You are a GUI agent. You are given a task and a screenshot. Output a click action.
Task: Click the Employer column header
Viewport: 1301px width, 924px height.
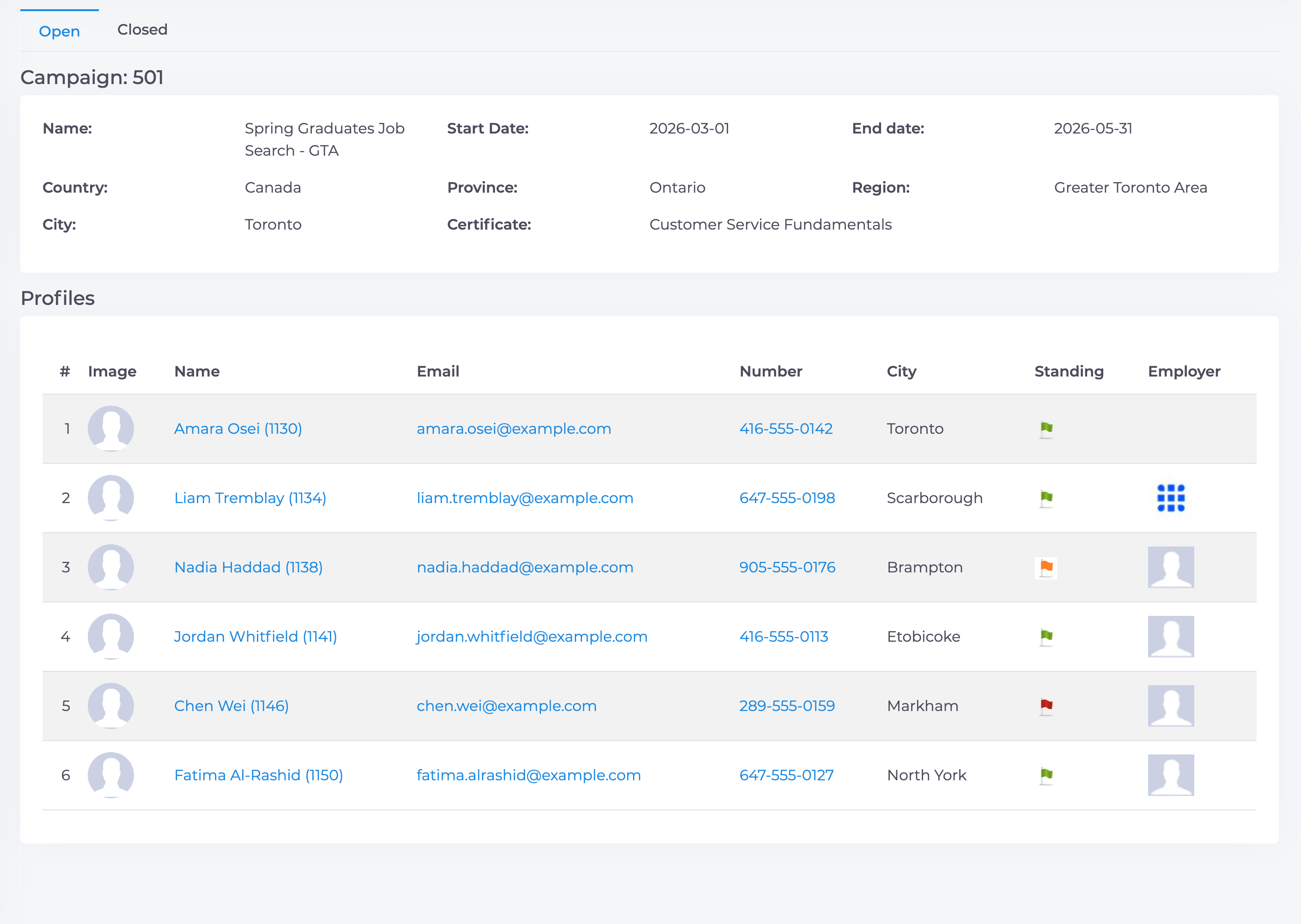(x=1185, y=371)
